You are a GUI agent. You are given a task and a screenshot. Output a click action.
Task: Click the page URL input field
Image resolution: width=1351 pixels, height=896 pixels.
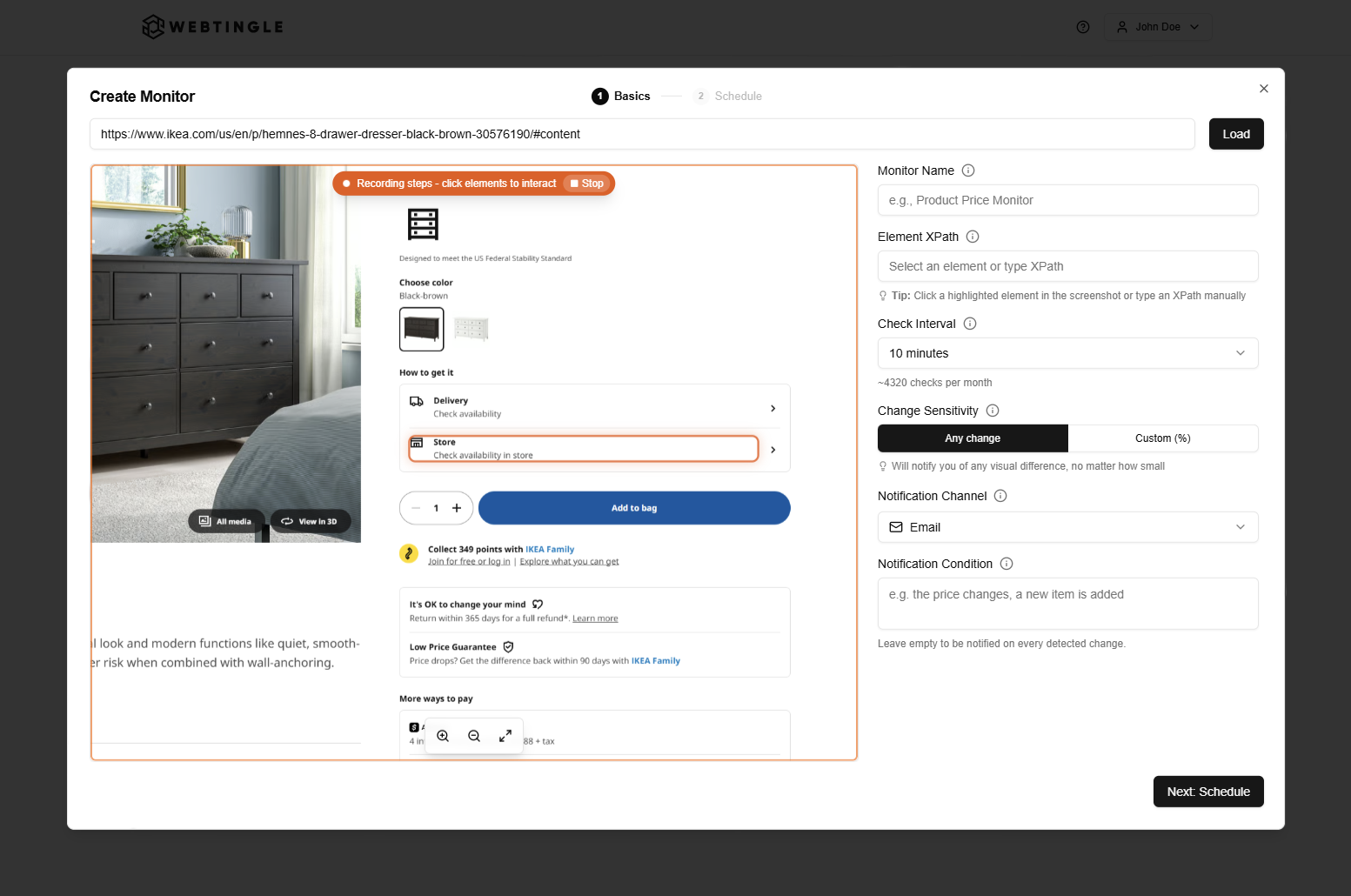click(642, 134)
